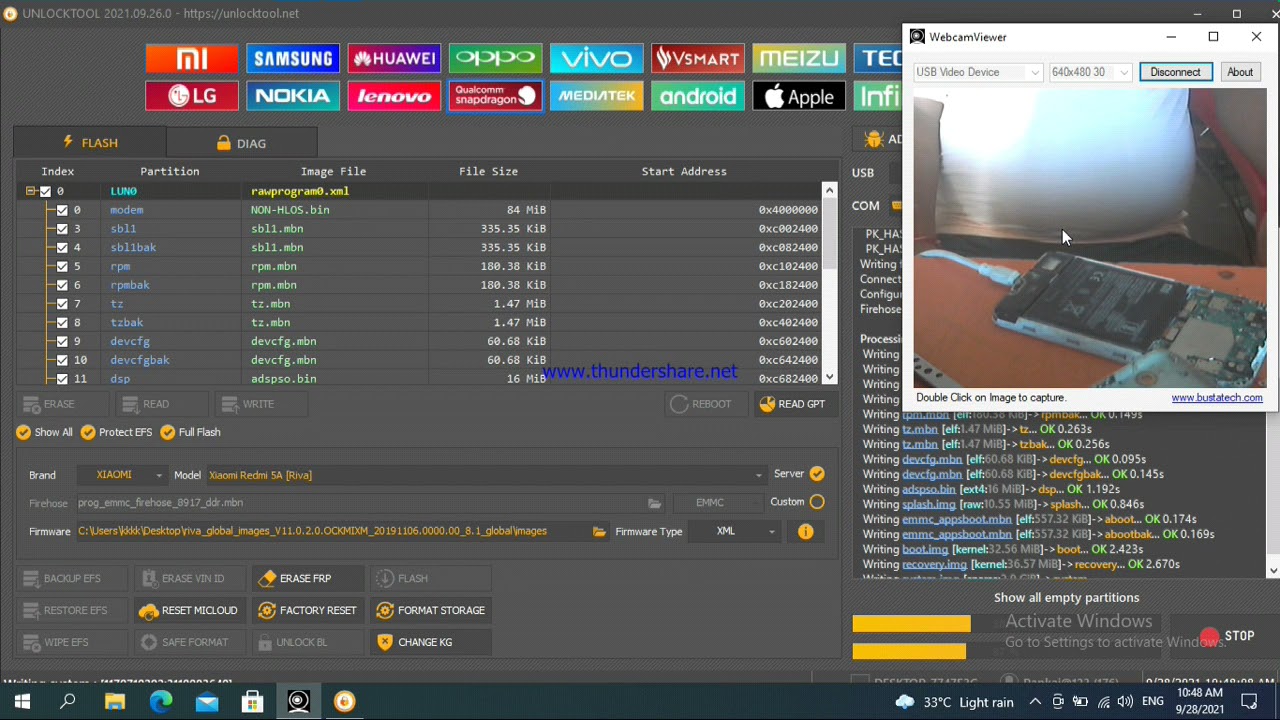1280x720 pixels.
Task: Uncheck the devcfg partition checkbox
Action: (62, 341)
